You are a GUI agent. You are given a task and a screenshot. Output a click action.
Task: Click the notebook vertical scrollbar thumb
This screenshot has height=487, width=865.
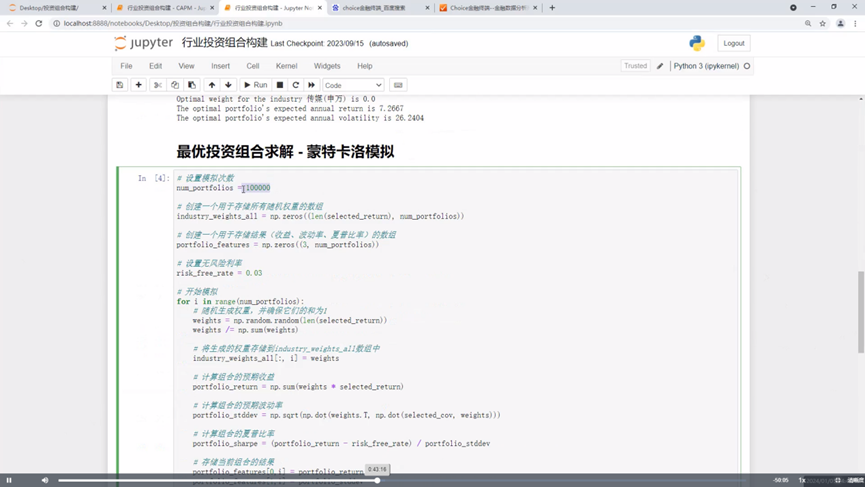tap(861, 312)
